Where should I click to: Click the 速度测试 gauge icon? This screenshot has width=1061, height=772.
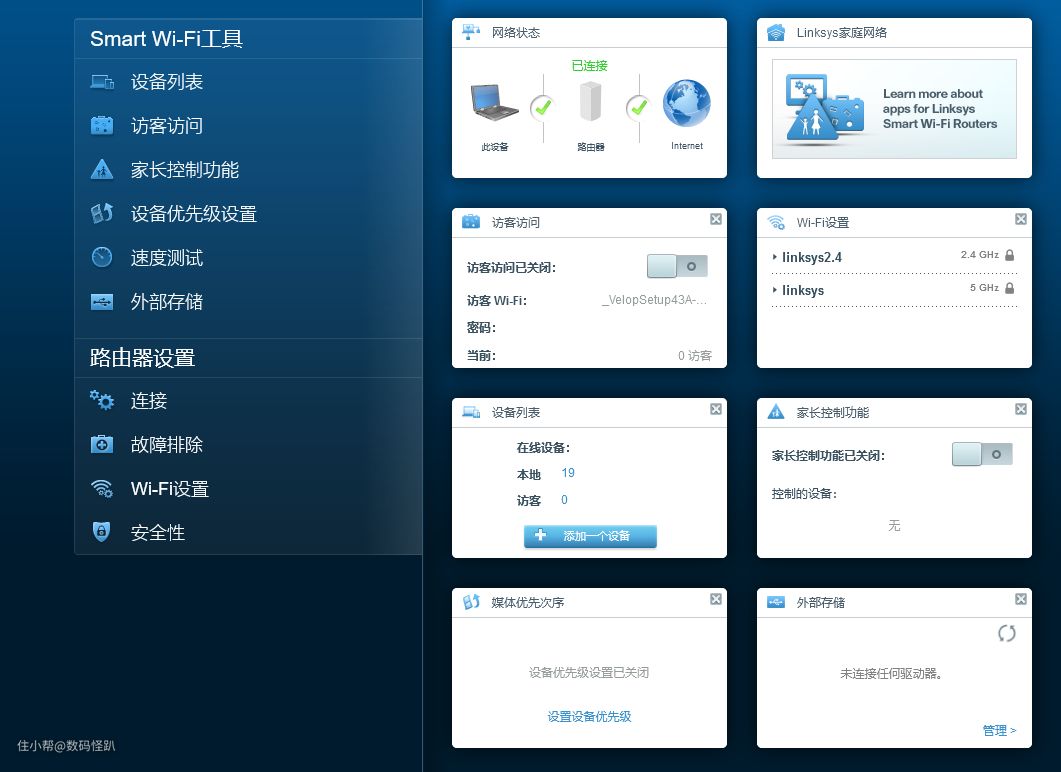[102, 258]
